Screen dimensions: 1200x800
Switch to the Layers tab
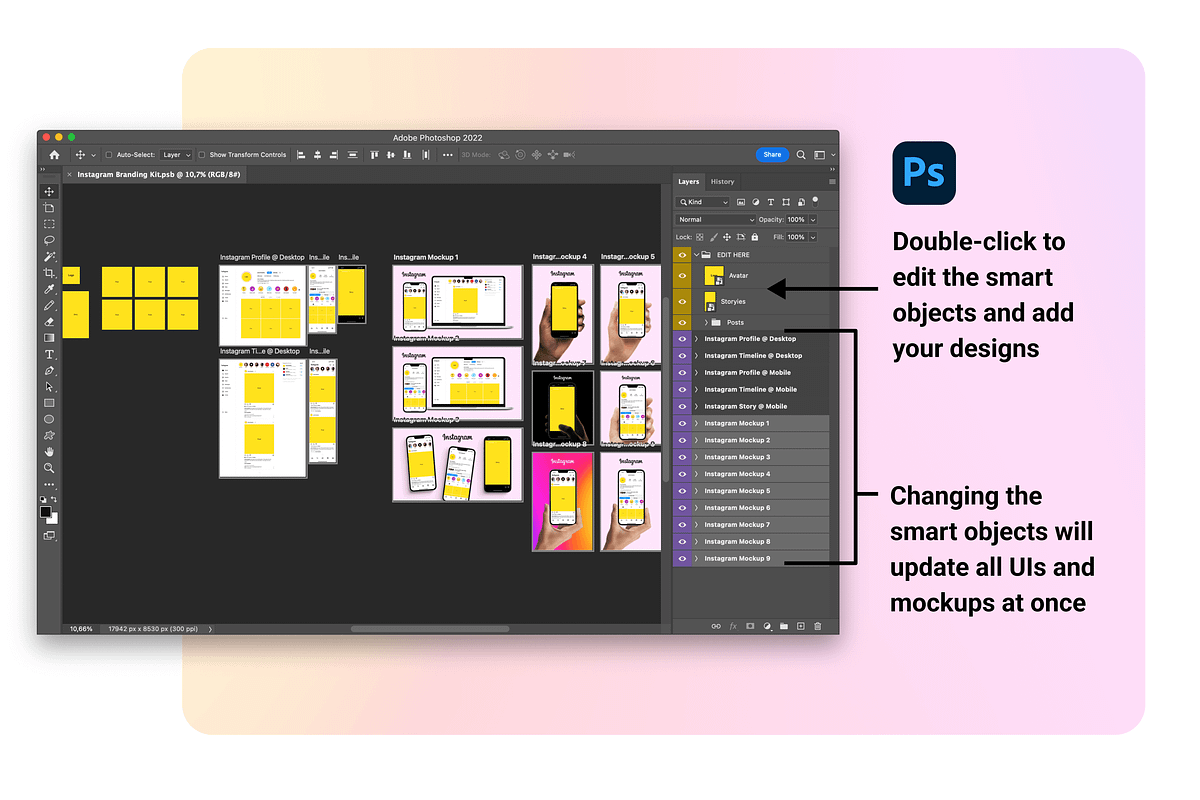point(689,182)
